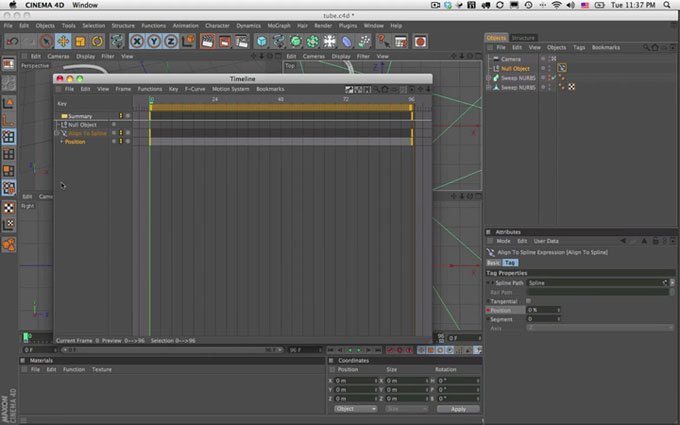The height and width of the screenshot is (425, 680).
Task: Click the checkered texture tag on Sweep NURBS
Action: pos(572,87)
